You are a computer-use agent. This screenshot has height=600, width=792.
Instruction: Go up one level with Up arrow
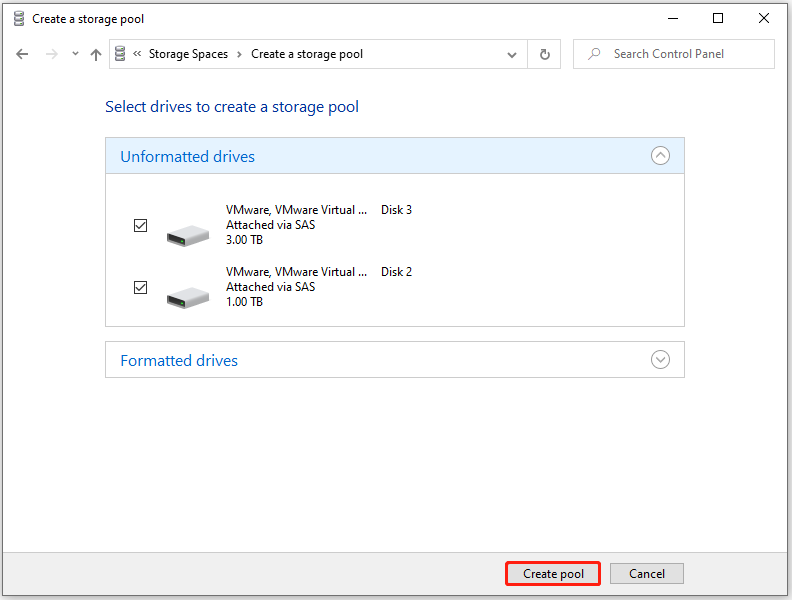coord(96,54)
